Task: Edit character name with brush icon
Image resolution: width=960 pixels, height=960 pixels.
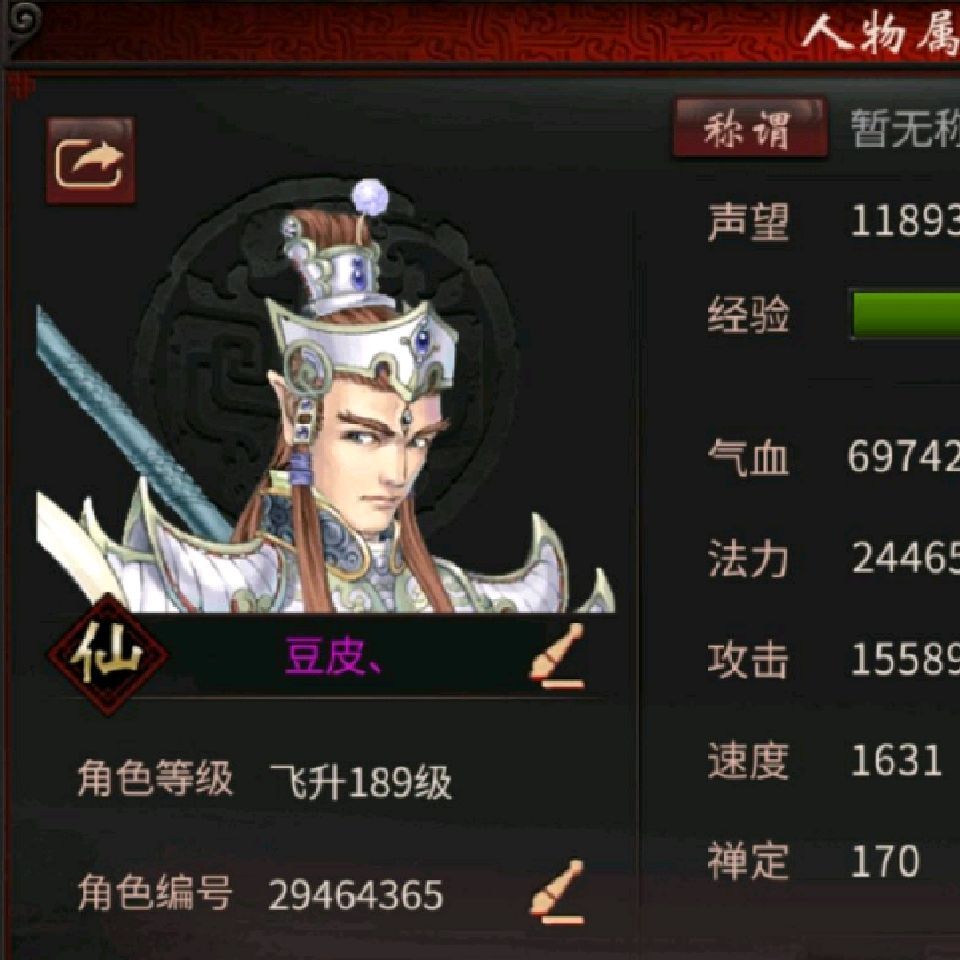Action: coord(557,656)
